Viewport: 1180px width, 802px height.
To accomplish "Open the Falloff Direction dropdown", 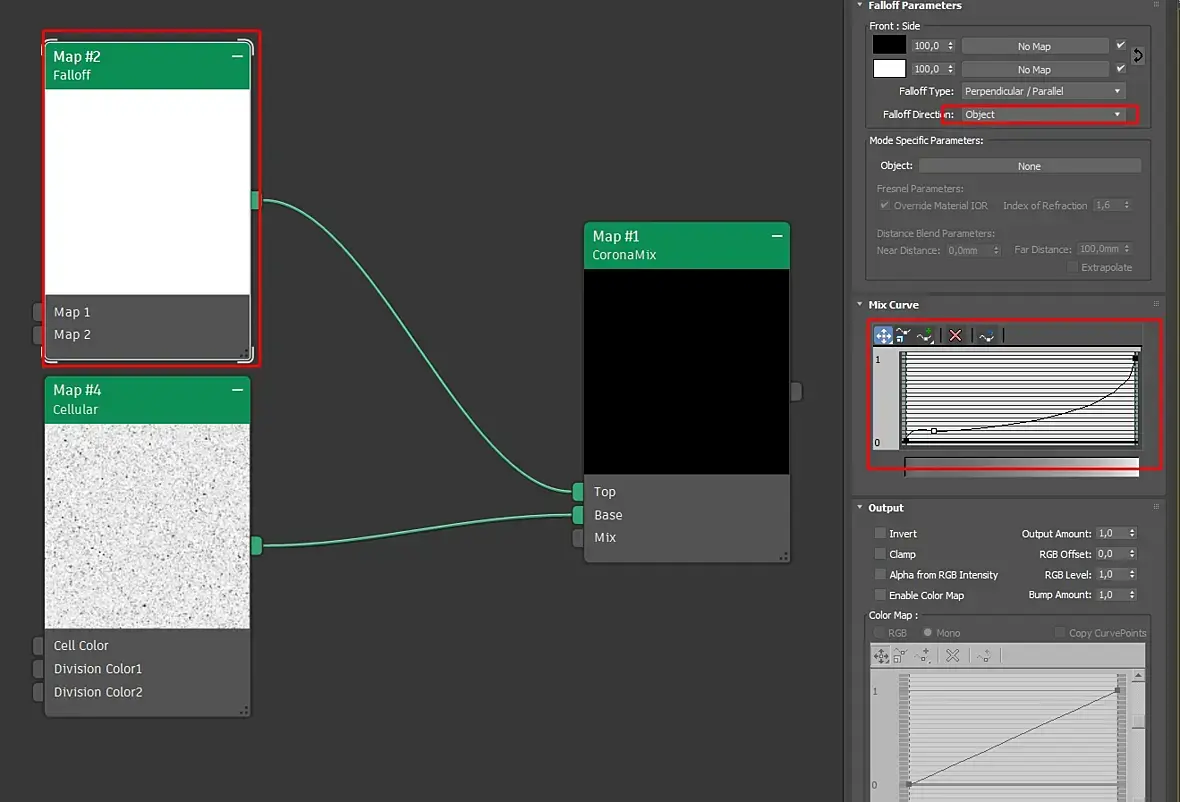I will tap(1043, 114).
